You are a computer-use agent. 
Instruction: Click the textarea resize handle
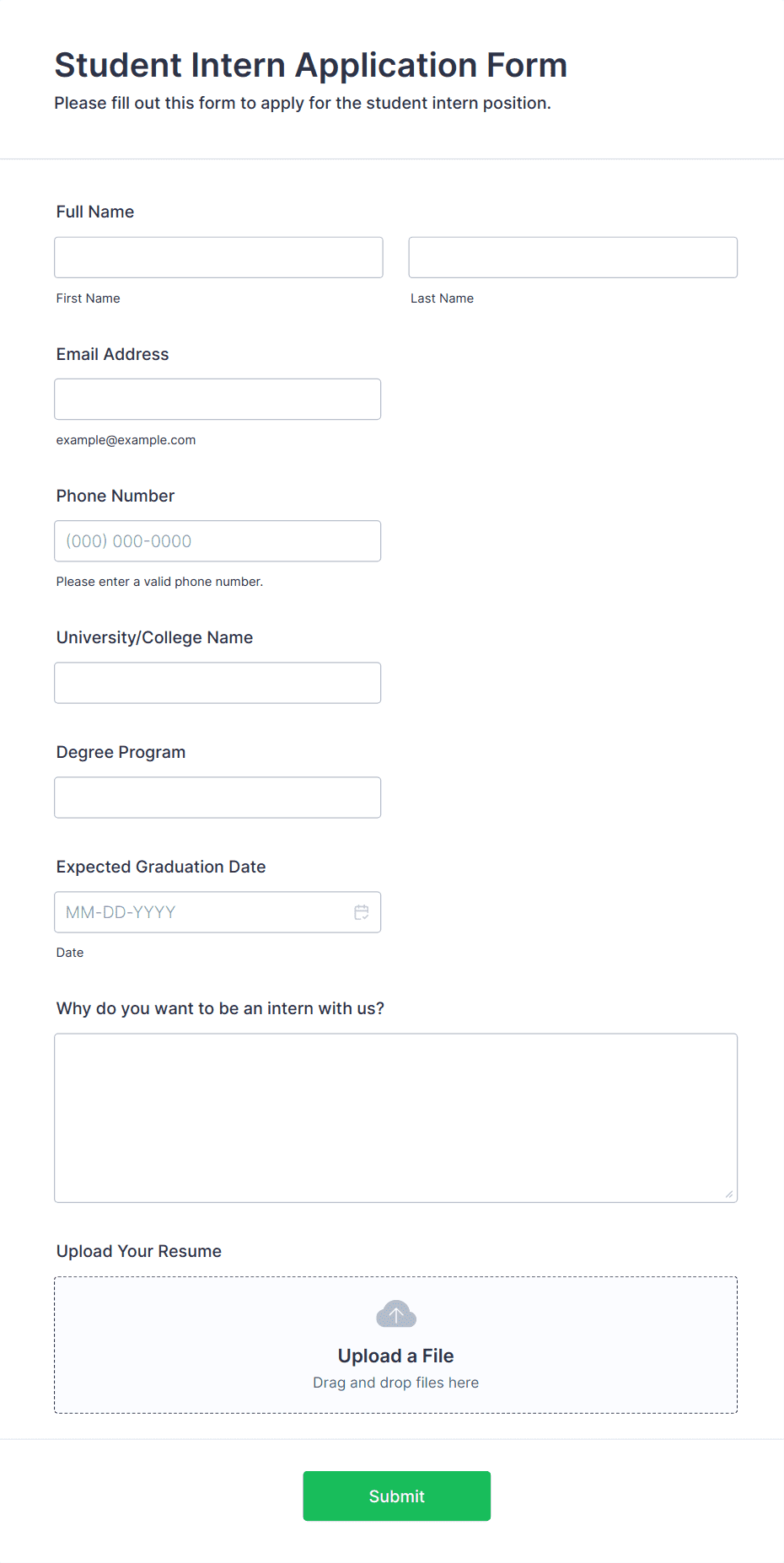pos(729,1194)
